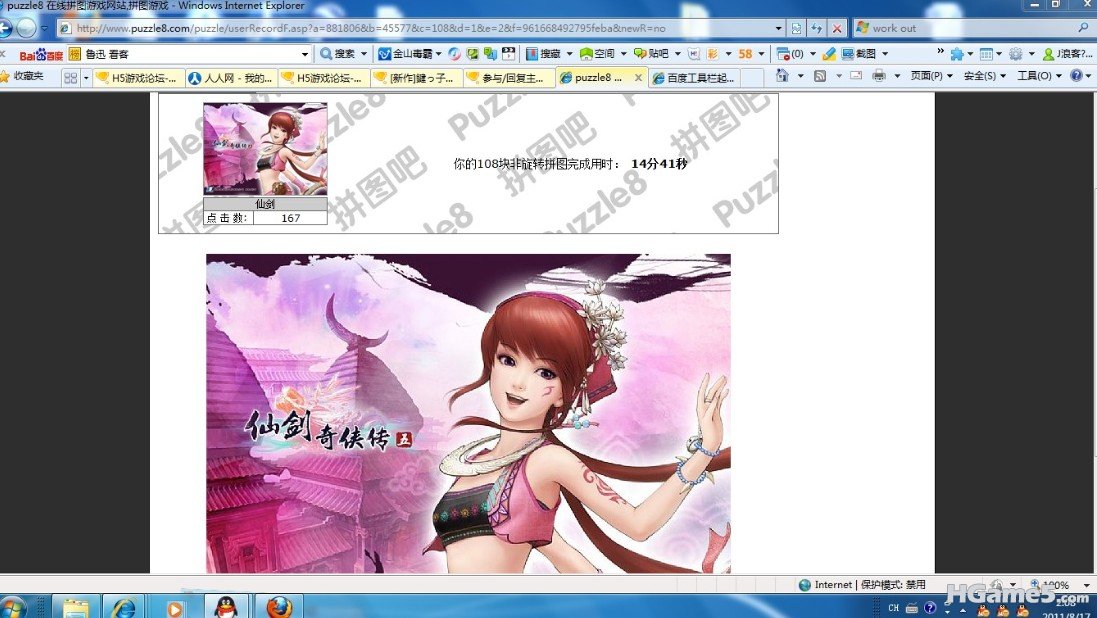The height and width of the screenshot is (618, 1097).
Task: Open the dropdown next to 搜索 button
Action: [x=364, y=53]
